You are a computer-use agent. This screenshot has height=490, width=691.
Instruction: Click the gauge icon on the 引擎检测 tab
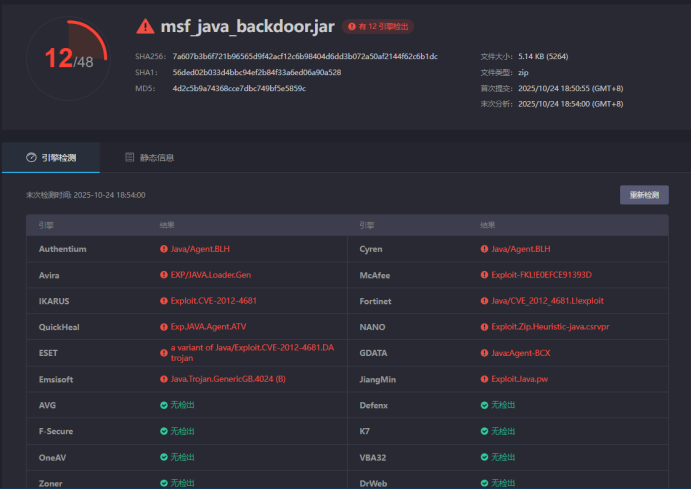31,157
